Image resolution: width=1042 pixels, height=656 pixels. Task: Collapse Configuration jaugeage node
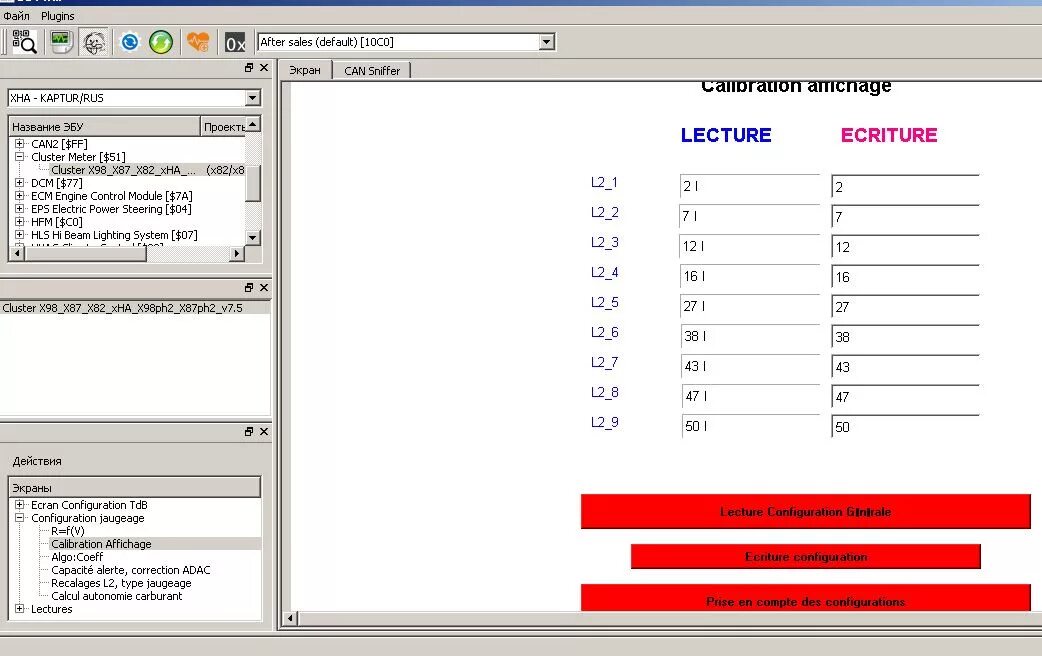click(x=19, y=518)
